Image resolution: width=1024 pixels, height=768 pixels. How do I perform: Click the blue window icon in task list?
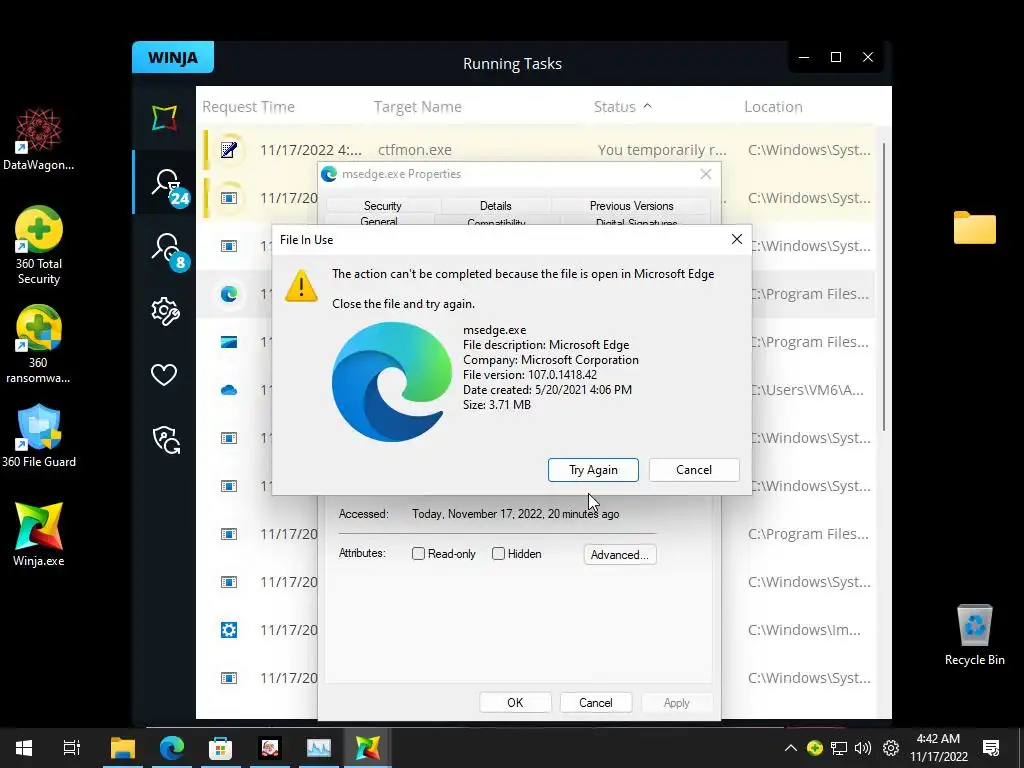coord(229,342)
